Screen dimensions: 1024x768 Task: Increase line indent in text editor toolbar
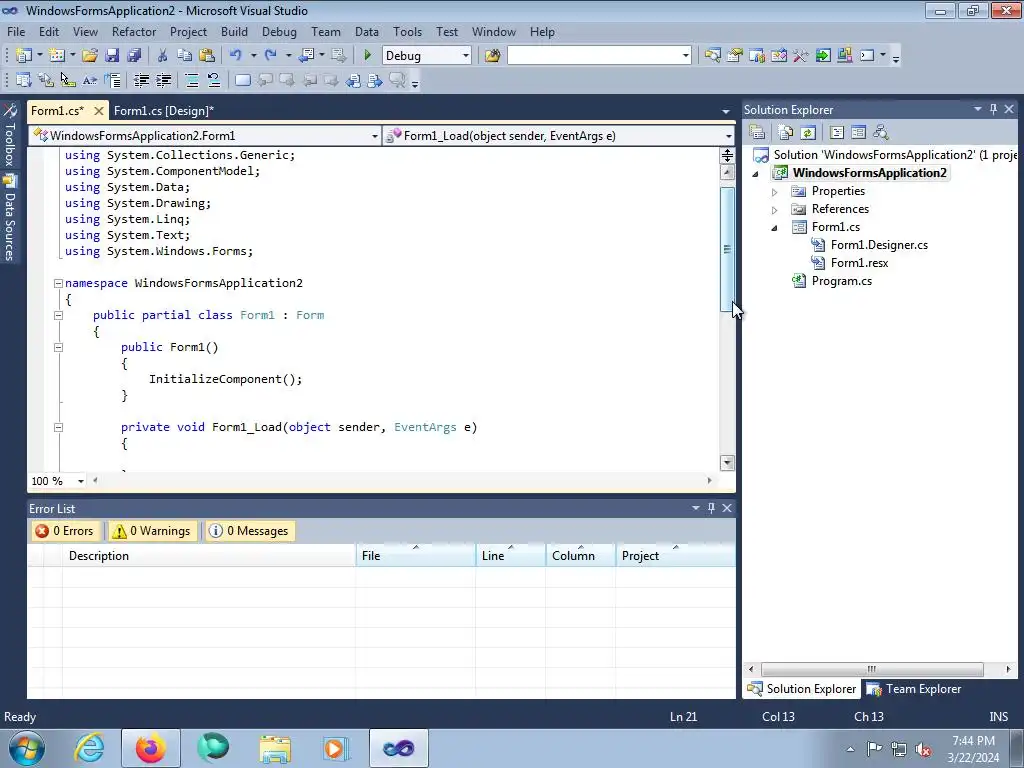pyautogui.click(x=163, y=80)
